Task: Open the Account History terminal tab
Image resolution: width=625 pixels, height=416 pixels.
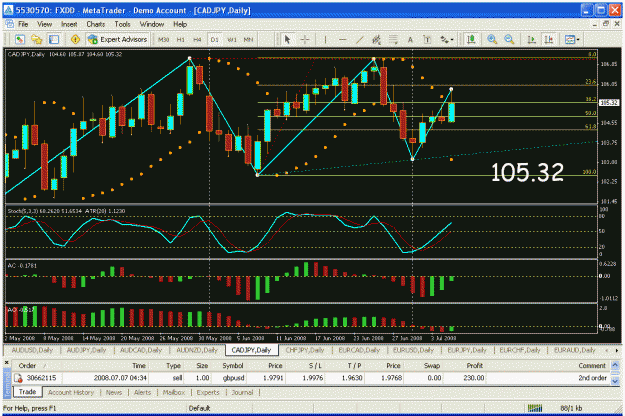Action: click(x=71, y=392)
